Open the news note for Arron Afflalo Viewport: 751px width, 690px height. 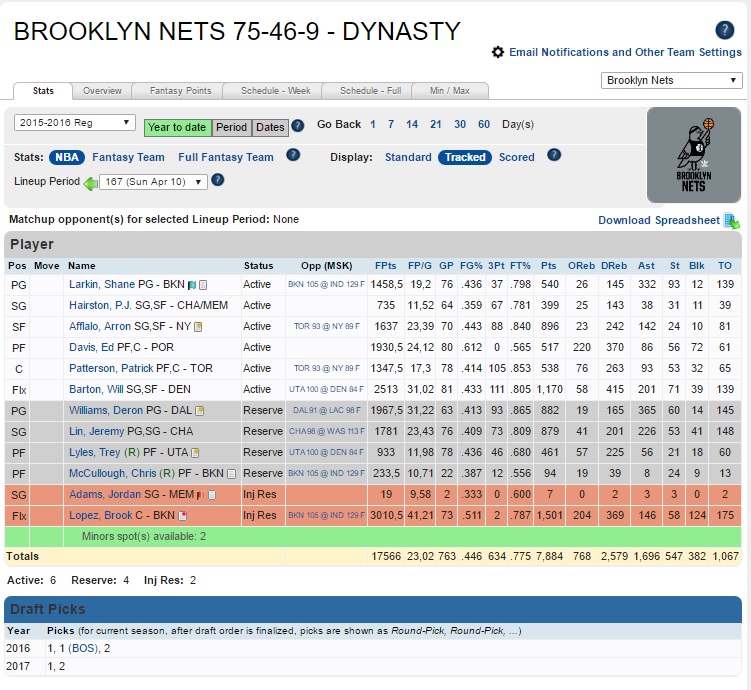coord(198,327)
